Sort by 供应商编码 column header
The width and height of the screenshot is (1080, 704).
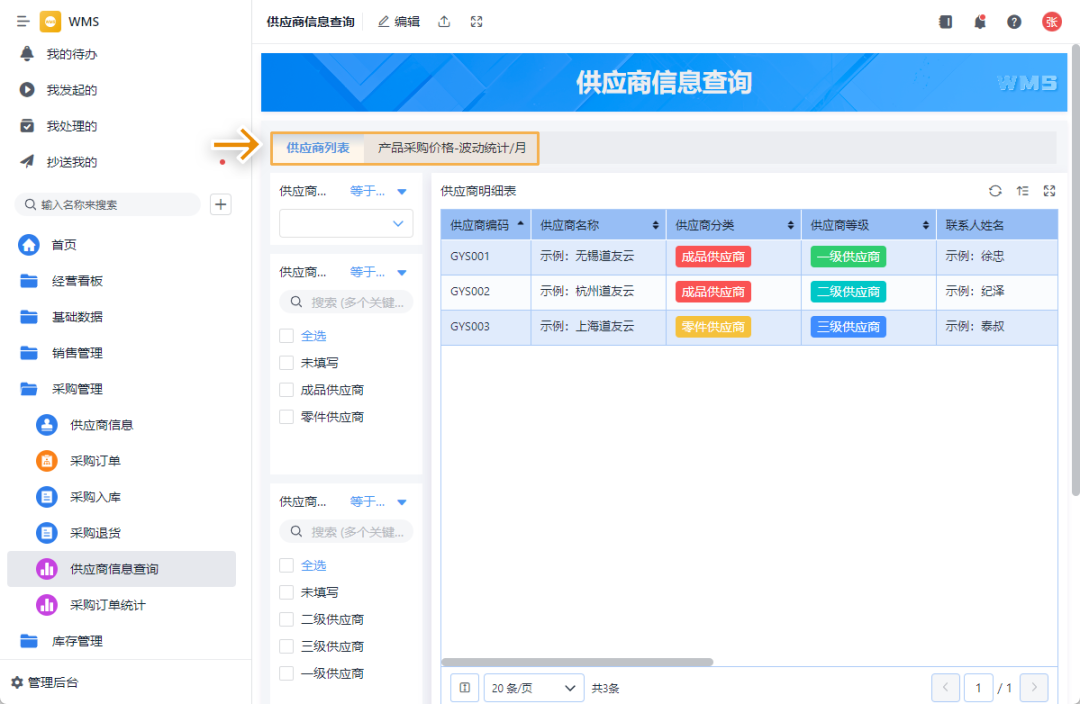(x=486, y=225)
